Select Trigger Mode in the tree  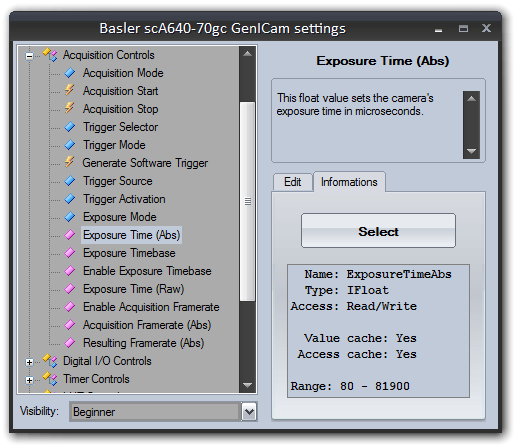click(x=114, y=145)
